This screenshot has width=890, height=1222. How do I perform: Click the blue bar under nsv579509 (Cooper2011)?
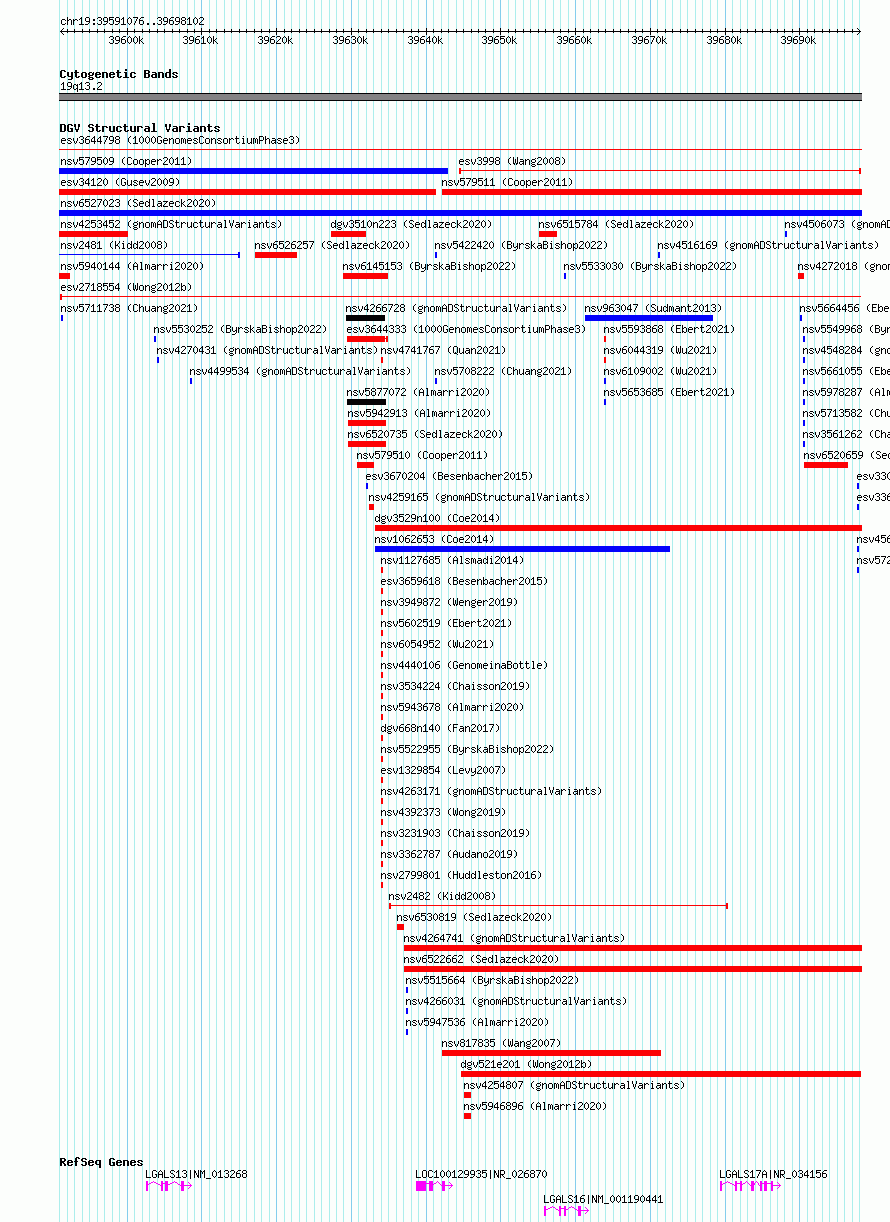[253, 171]
